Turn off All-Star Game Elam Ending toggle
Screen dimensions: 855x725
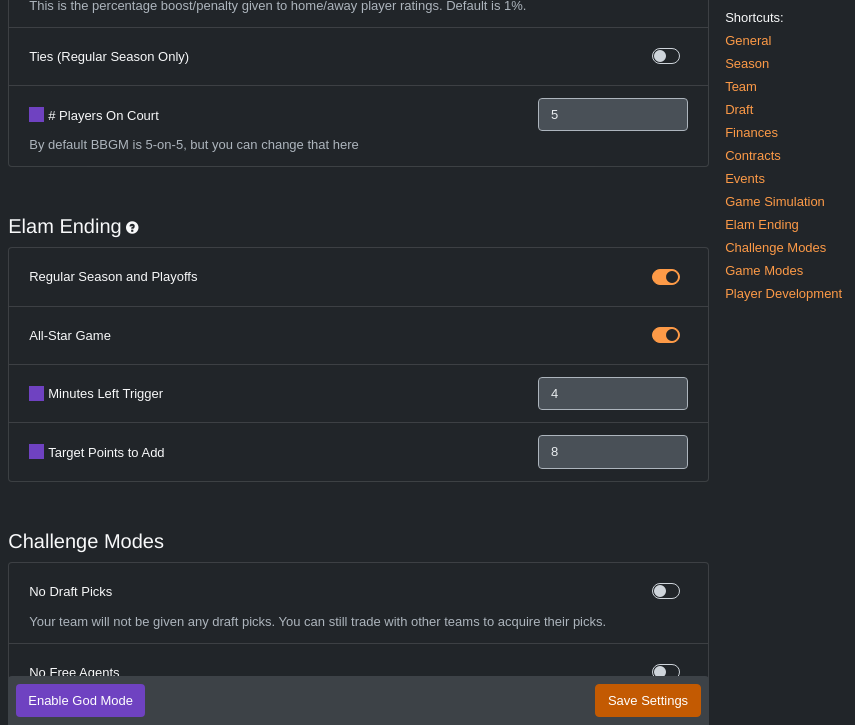666,335
